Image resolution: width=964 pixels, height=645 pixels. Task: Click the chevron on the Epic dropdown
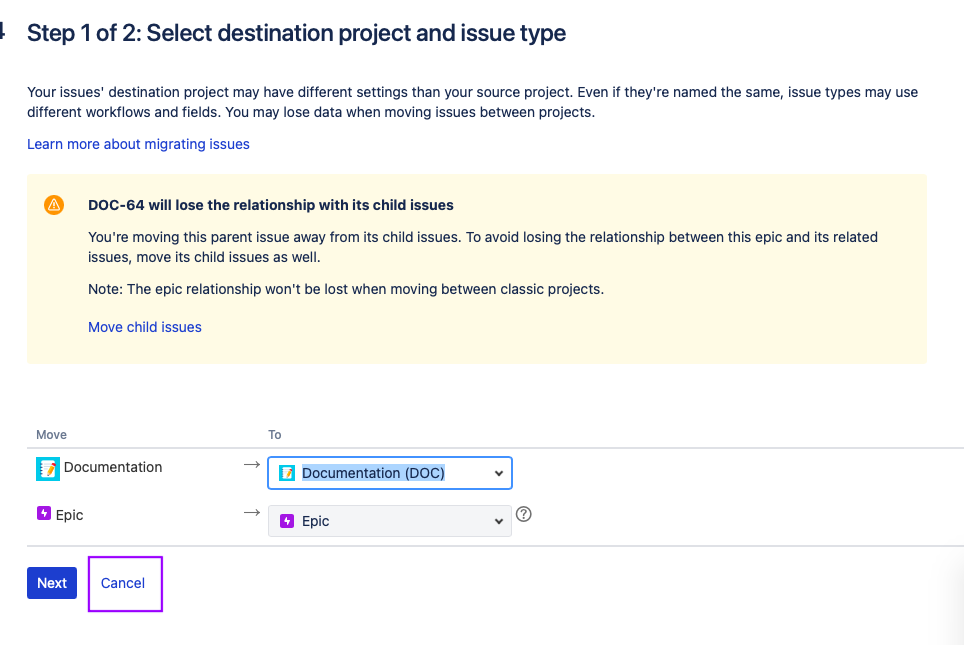pos(499,521)
